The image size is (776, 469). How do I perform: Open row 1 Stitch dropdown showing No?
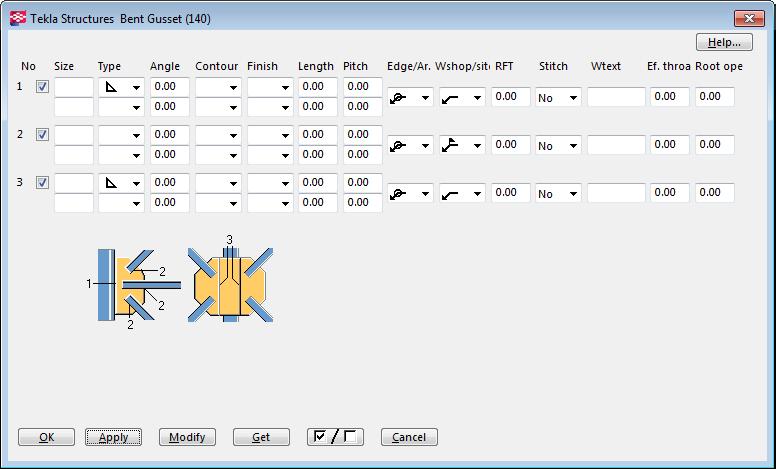pos(558,97)
